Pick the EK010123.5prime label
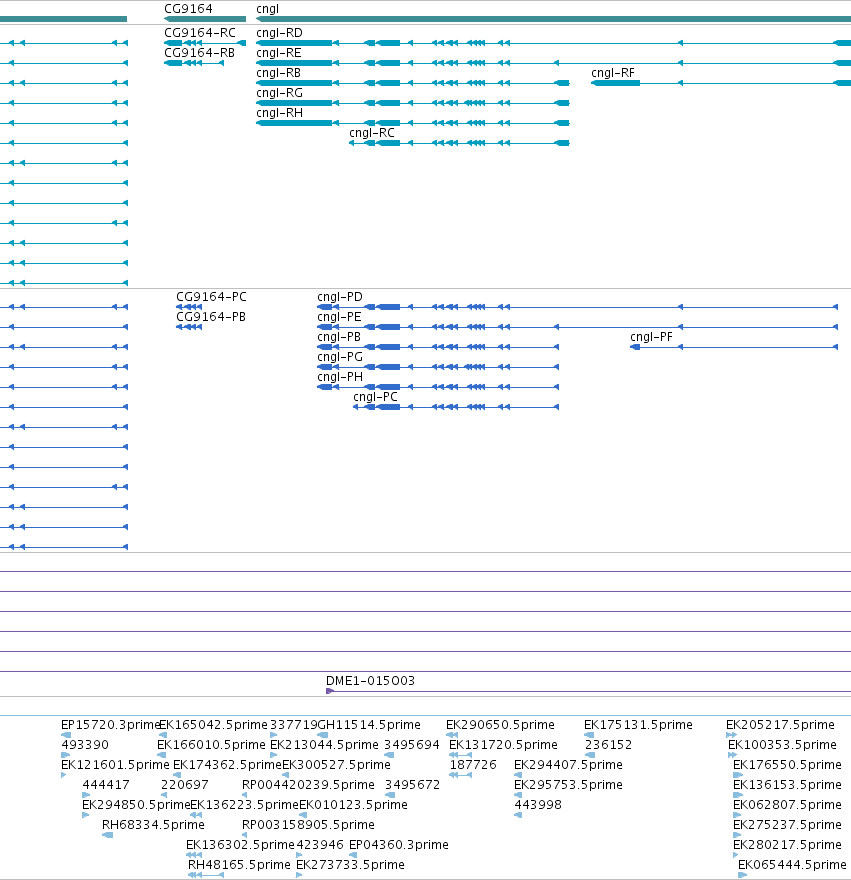Screen dimensions: 851x880 (354, 805)
